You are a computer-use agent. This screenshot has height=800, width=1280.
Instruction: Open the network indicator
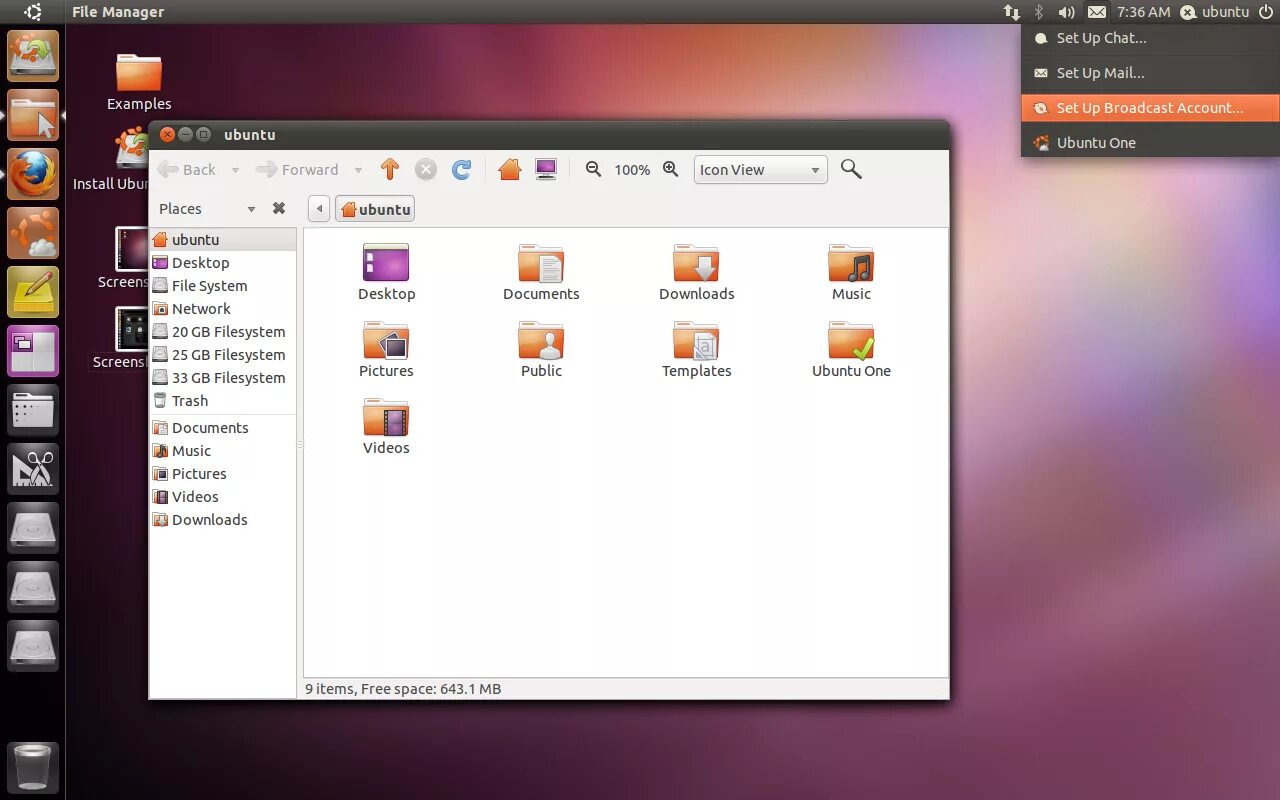point(1012,12)
